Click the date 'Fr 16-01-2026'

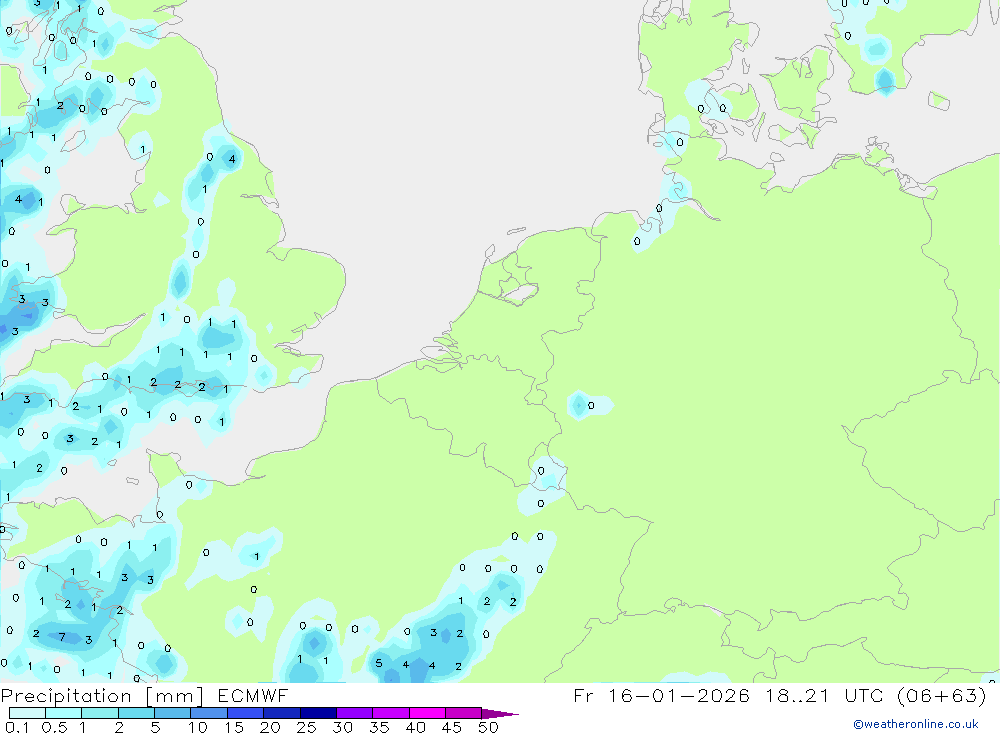click(661, 696)
